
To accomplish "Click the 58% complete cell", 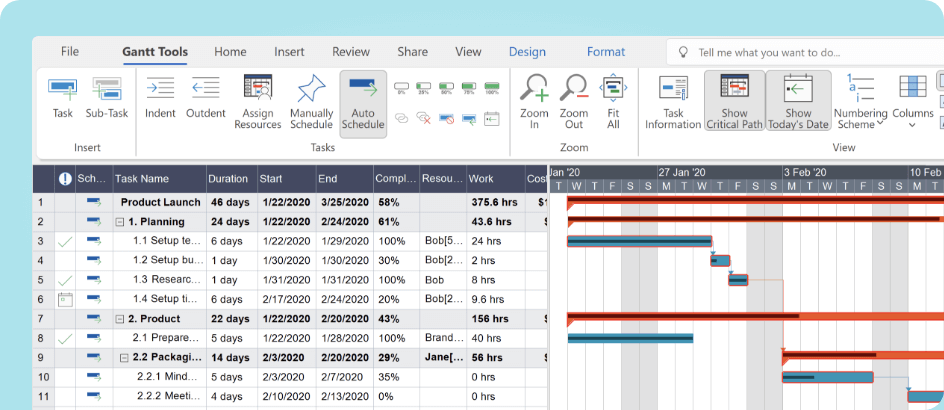I will 397,202.
